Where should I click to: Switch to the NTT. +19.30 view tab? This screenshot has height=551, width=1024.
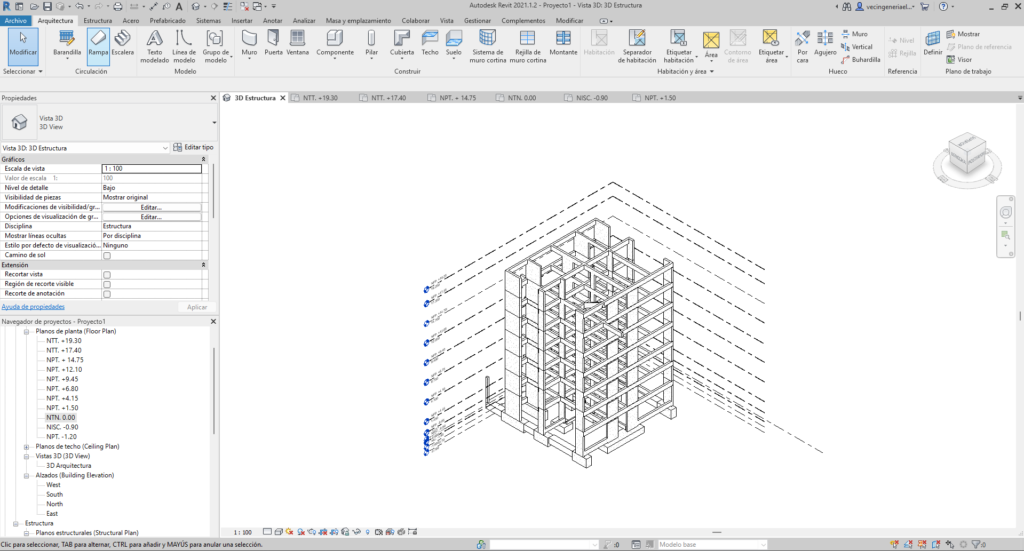320,98
